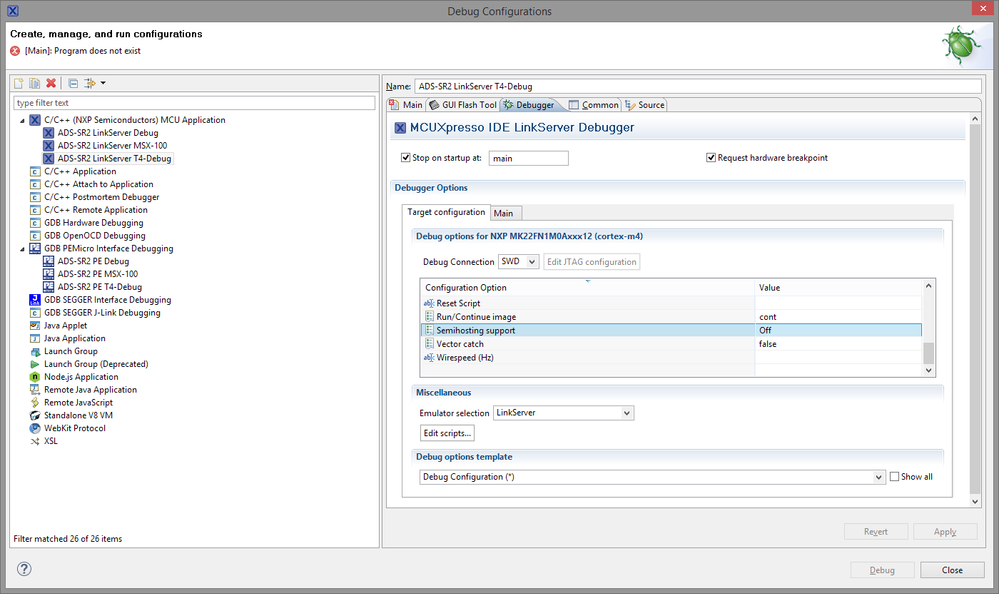Click the GDB Hardware Debugging icon
999x594 pixels.
click(35, 223)
